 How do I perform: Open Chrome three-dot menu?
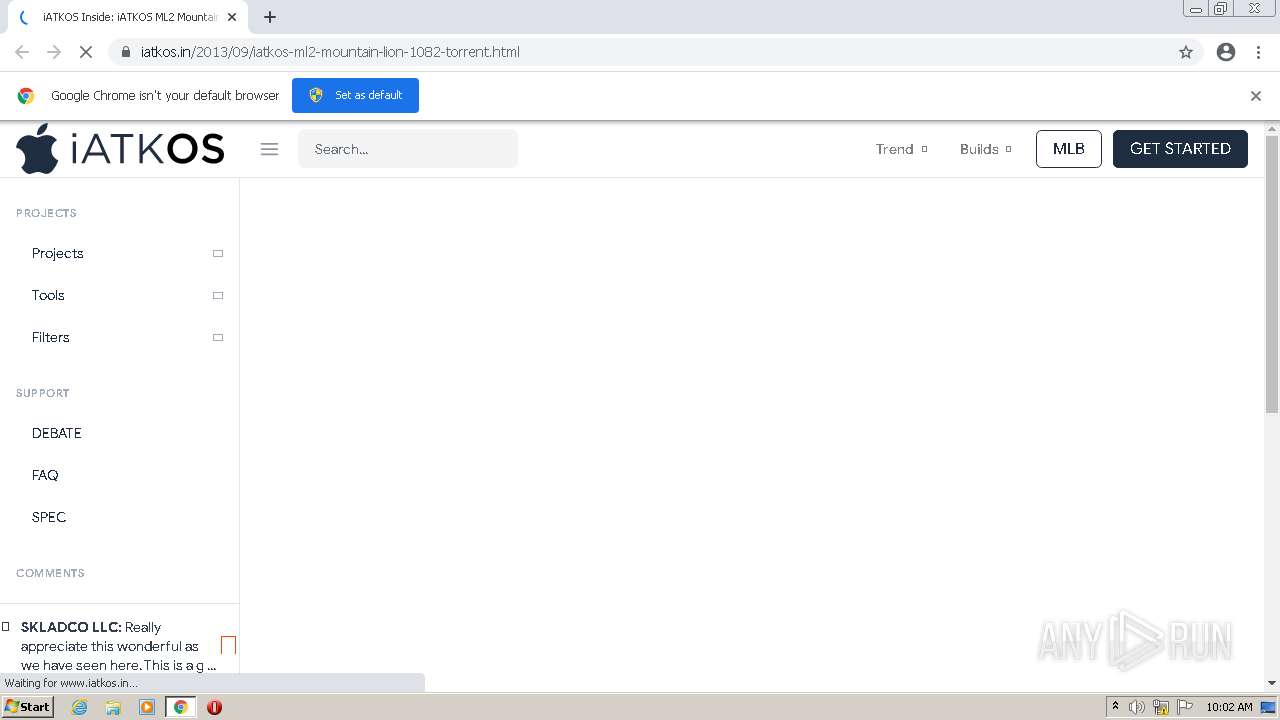[1258, 52]
